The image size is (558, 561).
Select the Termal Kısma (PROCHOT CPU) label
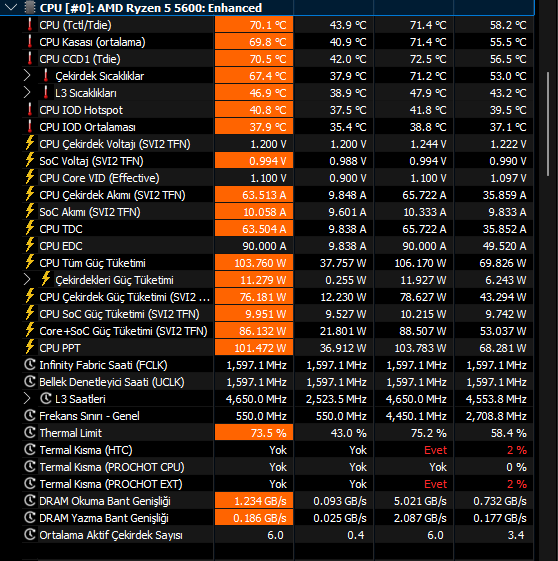[x=112, y=467]
